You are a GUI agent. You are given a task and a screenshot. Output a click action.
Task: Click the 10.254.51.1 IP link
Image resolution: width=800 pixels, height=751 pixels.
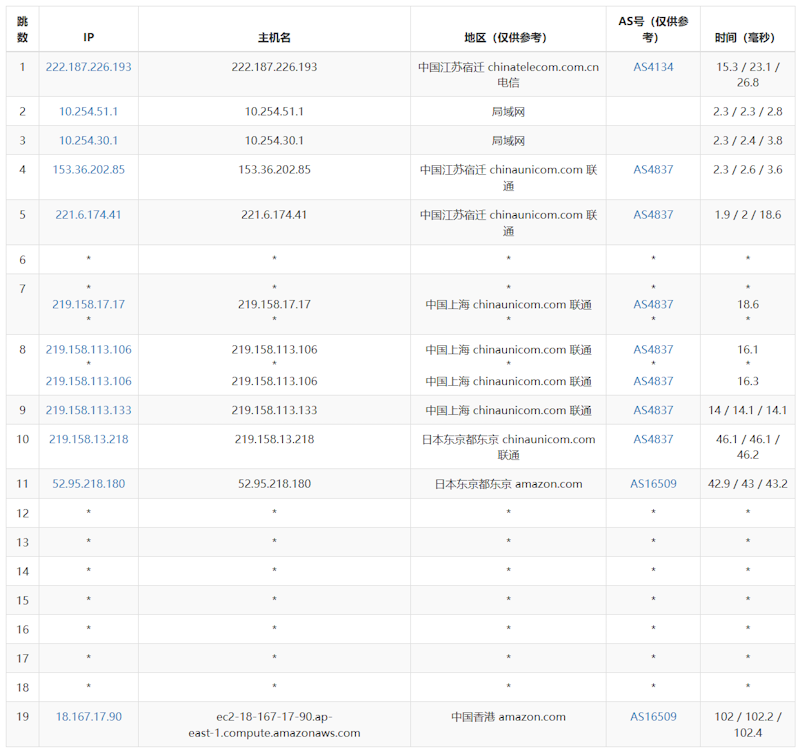click(88, 112)
